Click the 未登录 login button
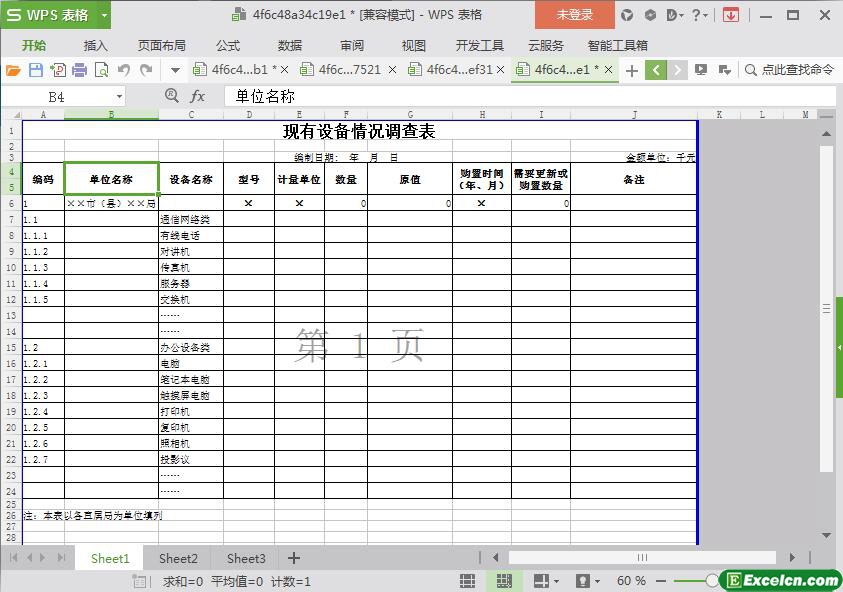Screen dimensions: 843x592 (x=574, y=15)
